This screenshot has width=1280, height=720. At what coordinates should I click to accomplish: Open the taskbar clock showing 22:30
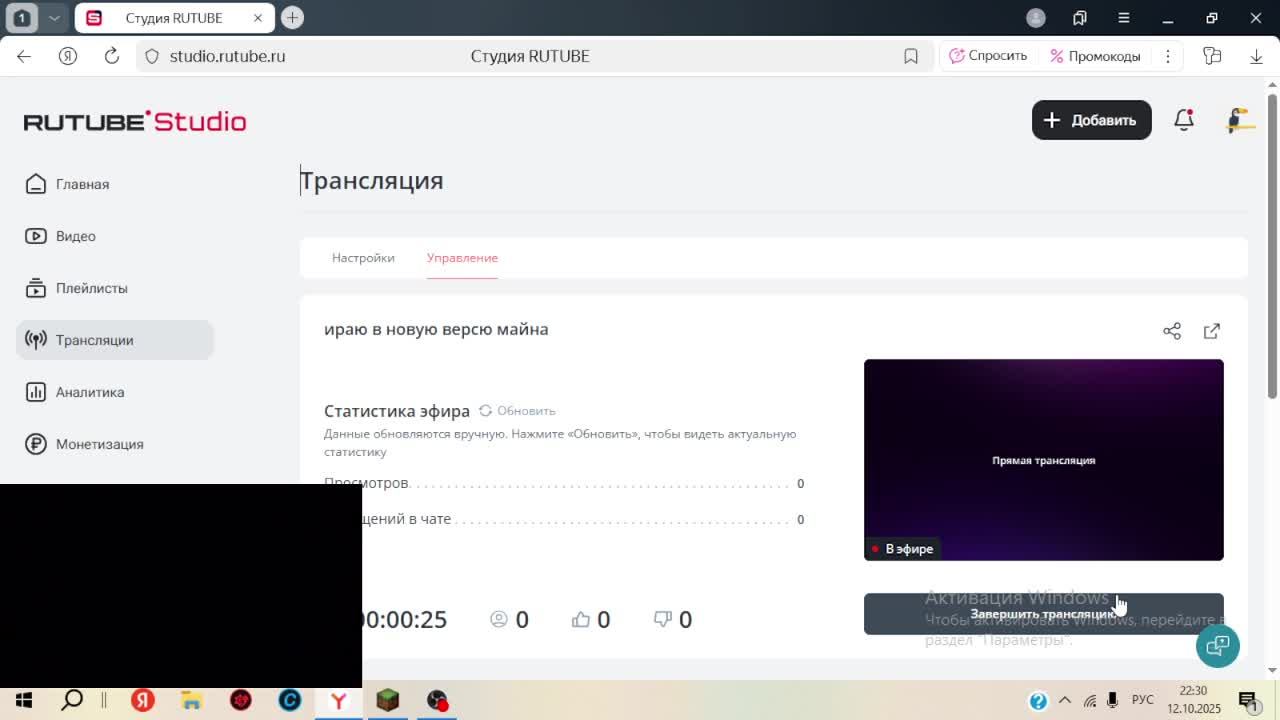click(x=1194, y=700)
